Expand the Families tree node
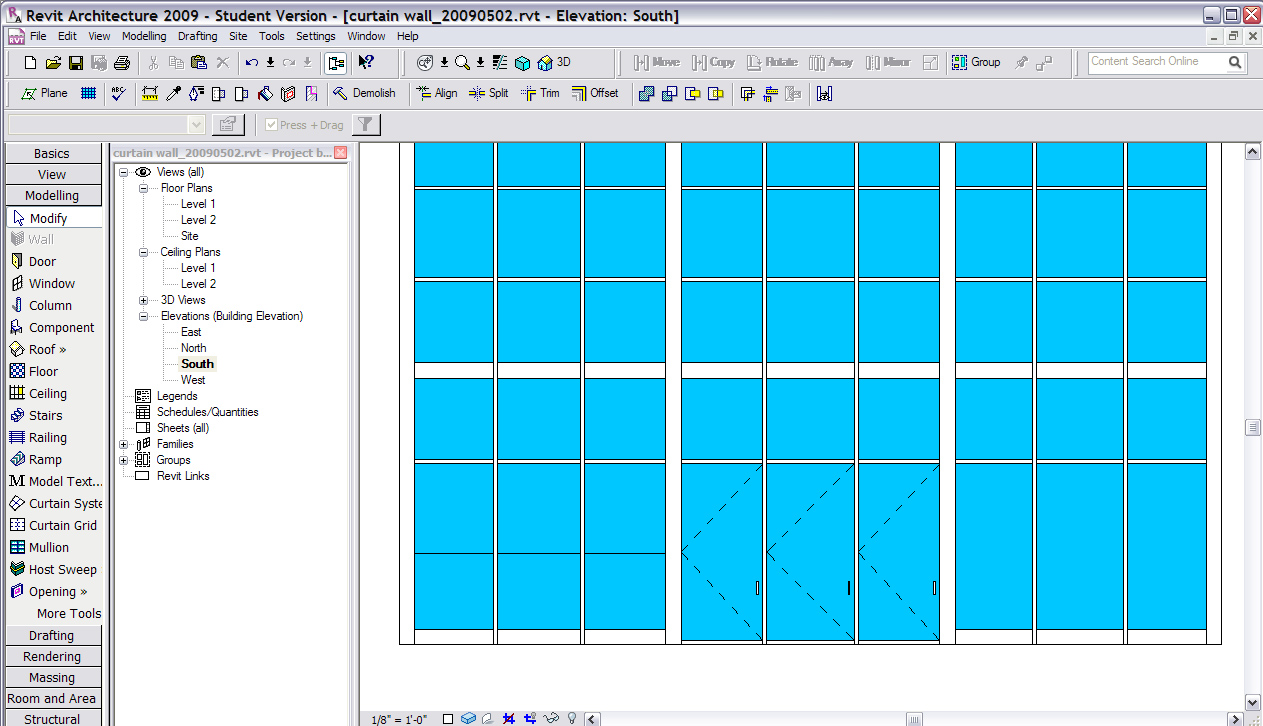1263x726 pixels. click(124, 444)
